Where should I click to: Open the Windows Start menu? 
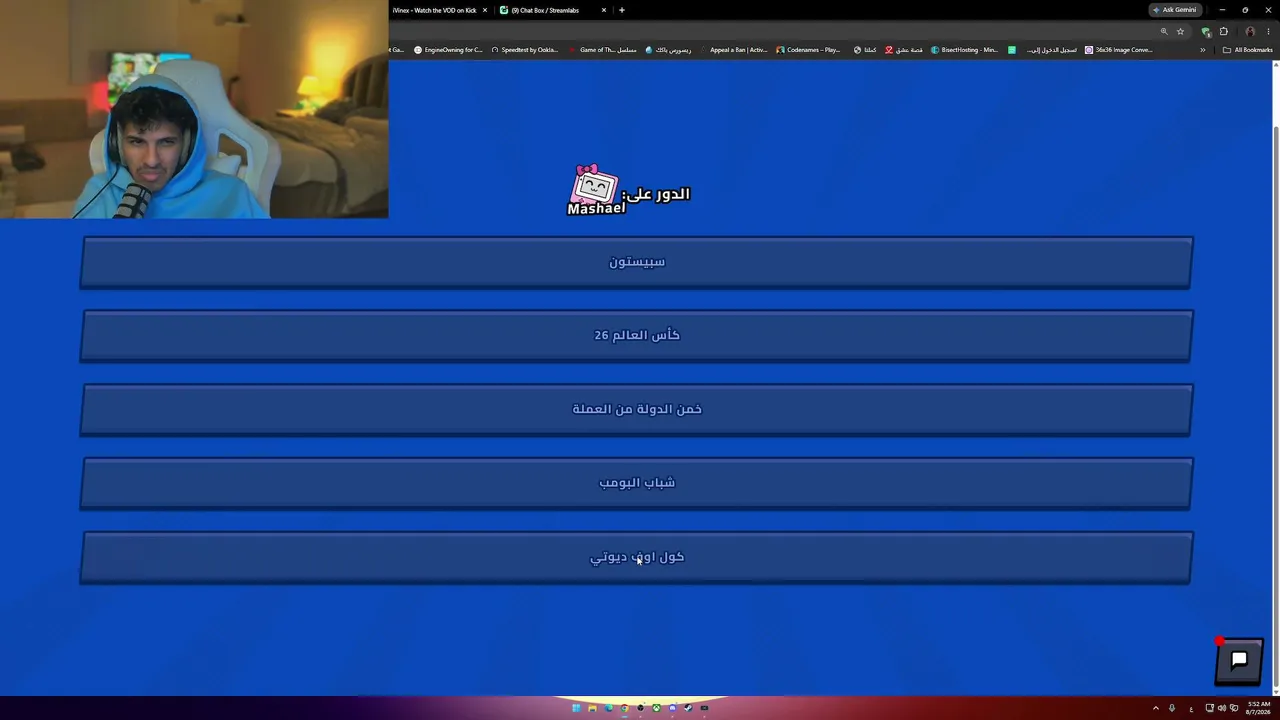coord(576,708)
